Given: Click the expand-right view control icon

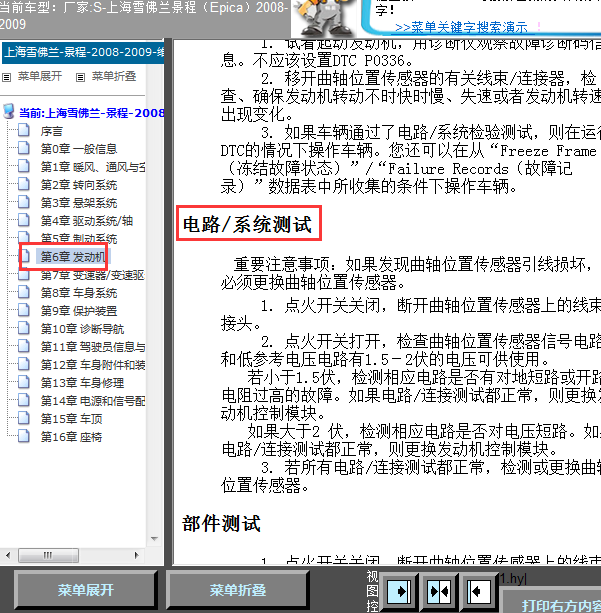Looking at the screenshot, I should click(x=400, y=591).
